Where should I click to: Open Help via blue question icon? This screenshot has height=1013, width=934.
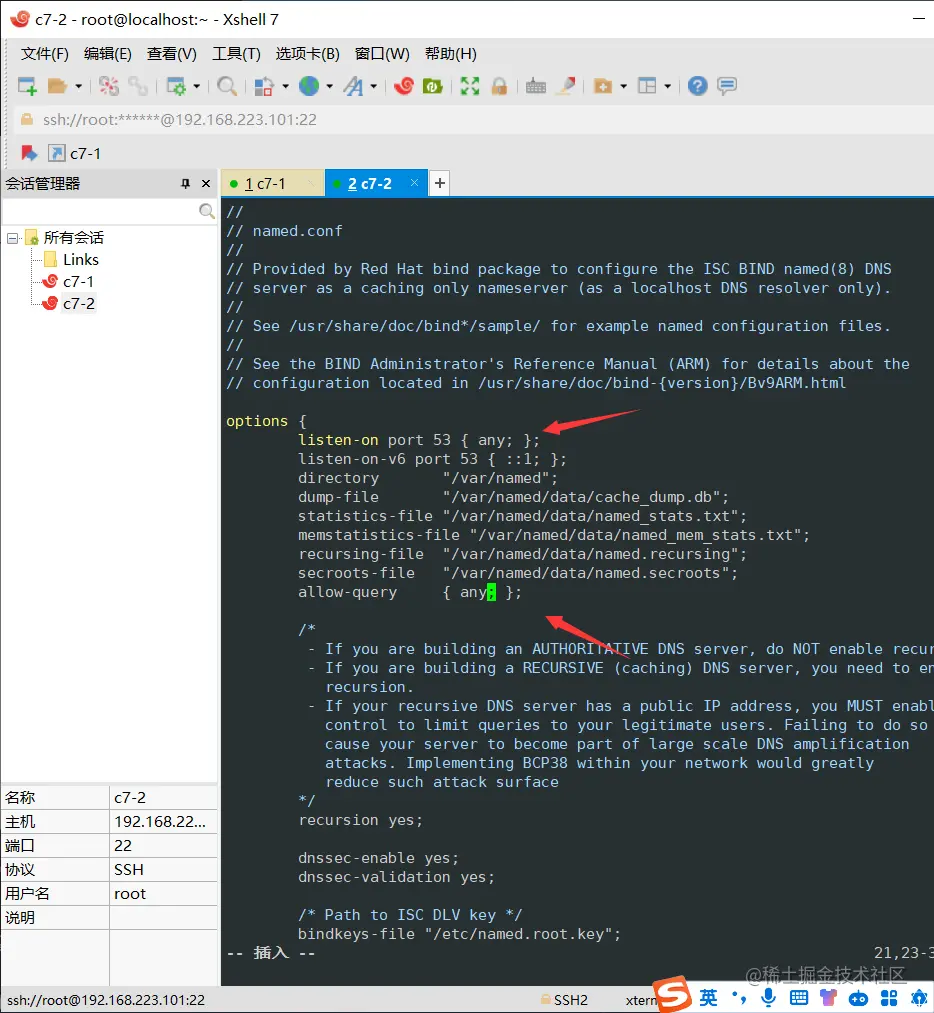coord(698,86)
